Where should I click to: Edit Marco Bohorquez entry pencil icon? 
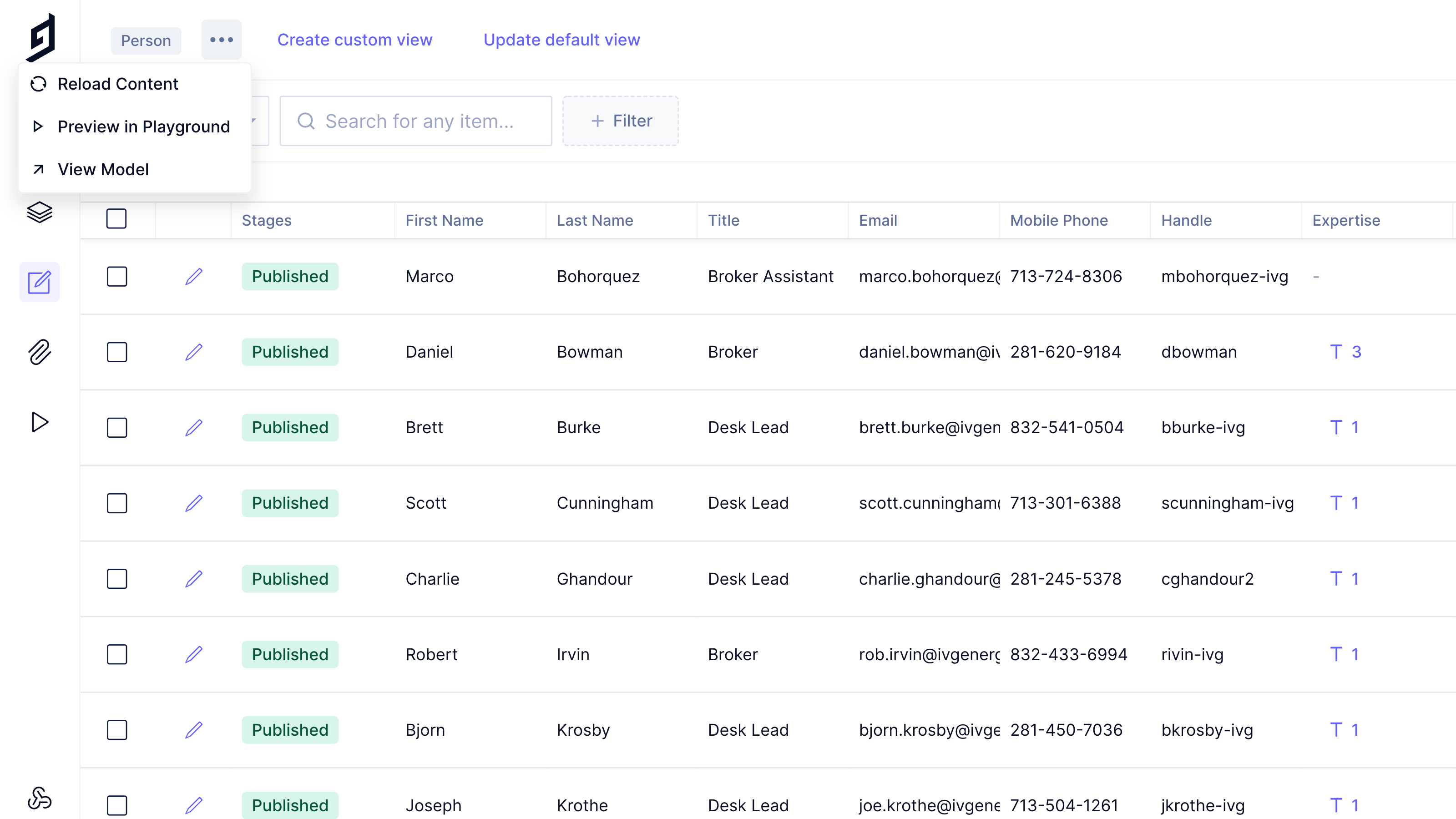(194, 276)
